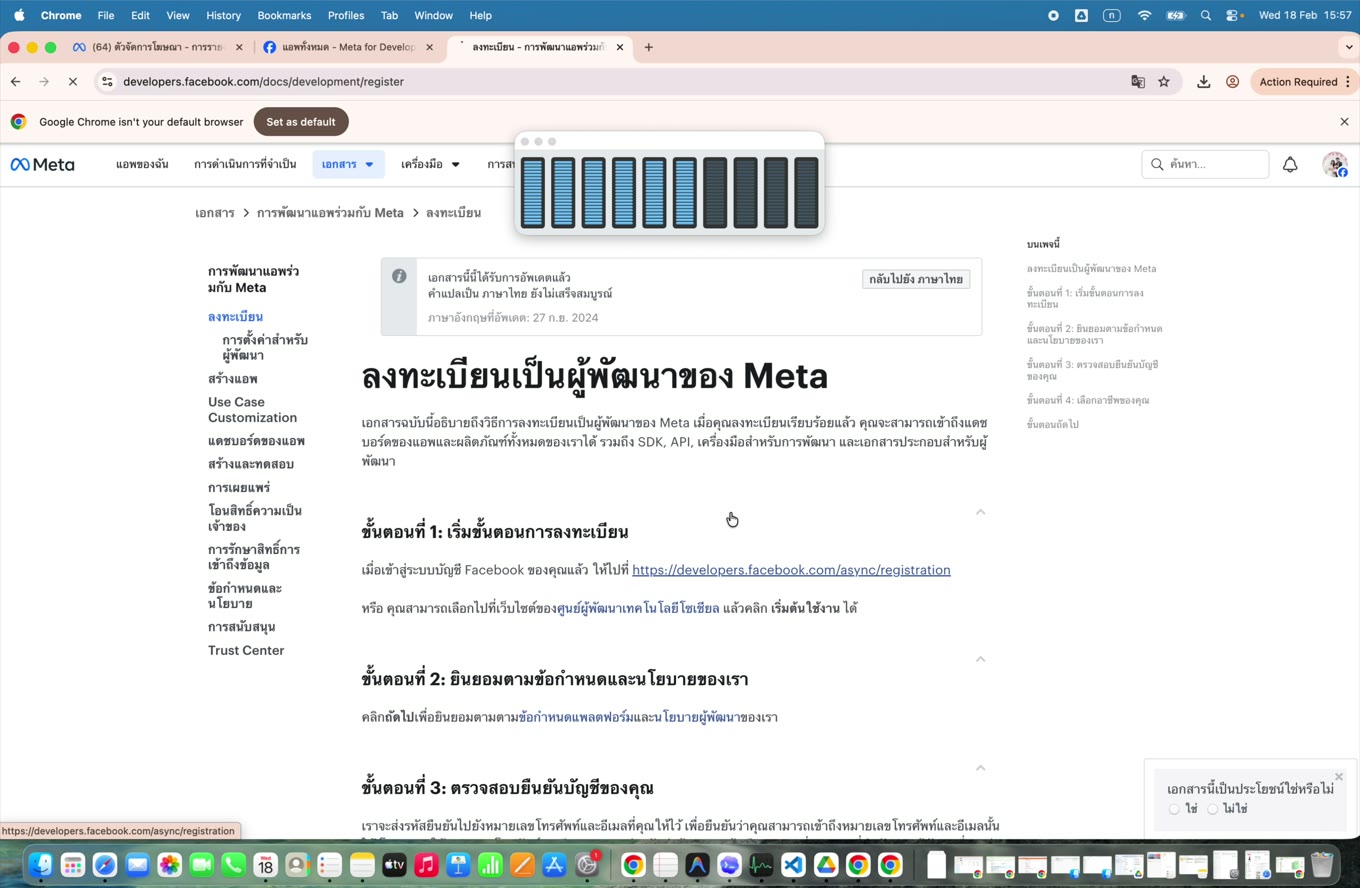Screen dimensions: 1360x888
Task: Open Photos from the dock
Action: point(169,865)
